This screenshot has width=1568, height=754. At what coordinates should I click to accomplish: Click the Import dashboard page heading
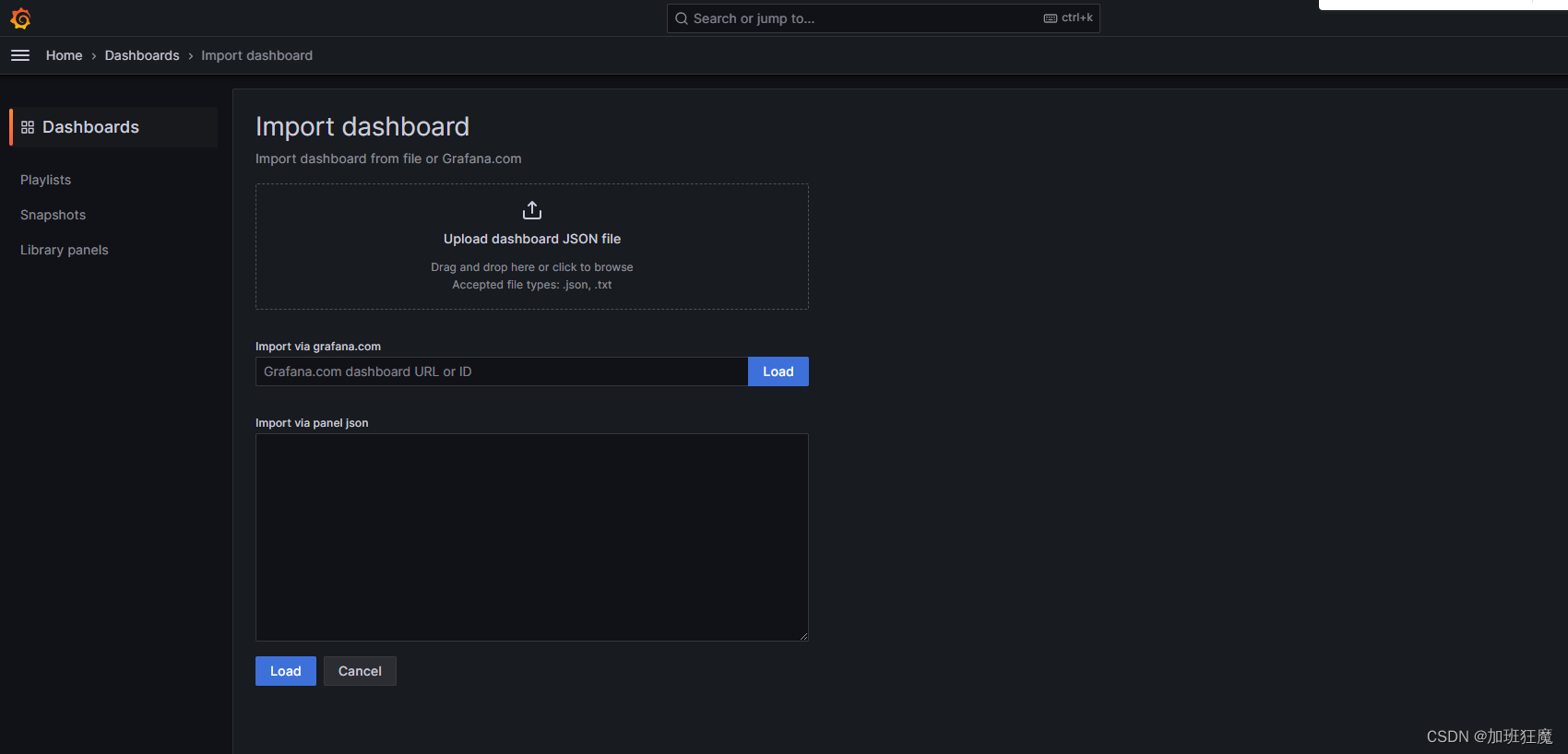(362, 126)
